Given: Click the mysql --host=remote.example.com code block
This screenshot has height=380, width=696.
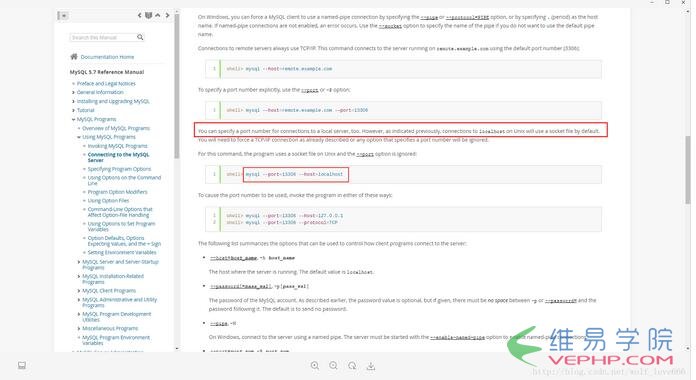Looking at the screenshot, I should 403,69.
